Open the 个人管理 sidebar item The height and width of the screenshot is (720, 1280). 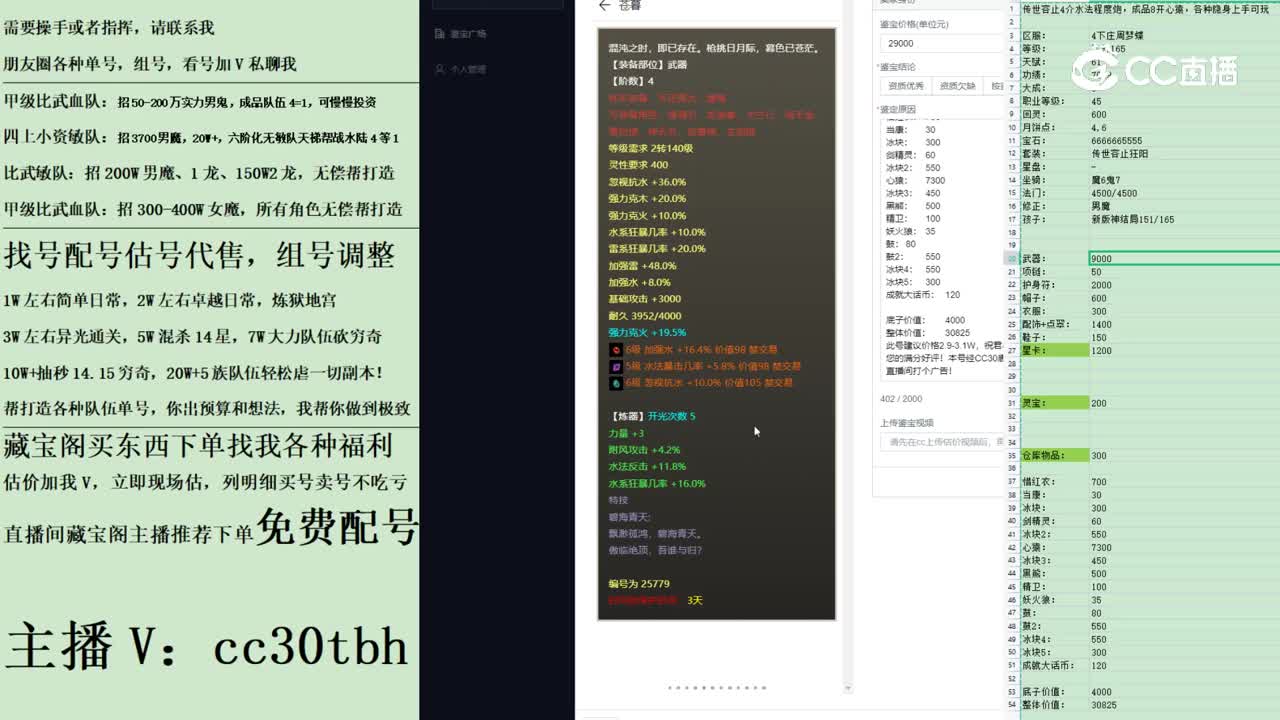[x=461, y=70]
